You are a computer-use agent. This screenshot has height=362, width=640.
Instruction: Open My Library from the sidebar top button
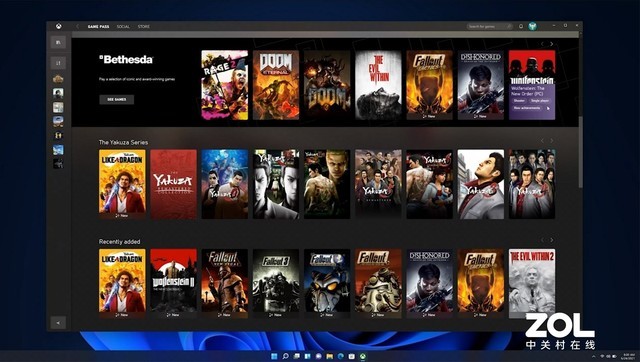tap(58, 42)
